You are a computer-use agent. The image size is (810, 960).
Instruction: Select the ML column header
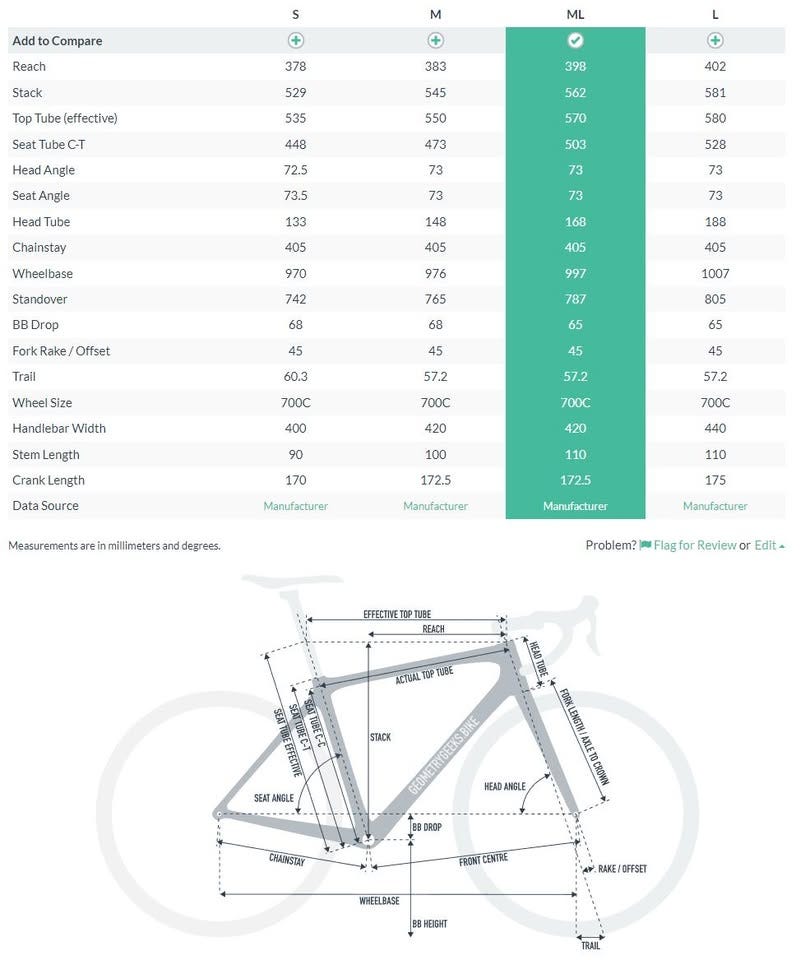click(x=575, y=14)
